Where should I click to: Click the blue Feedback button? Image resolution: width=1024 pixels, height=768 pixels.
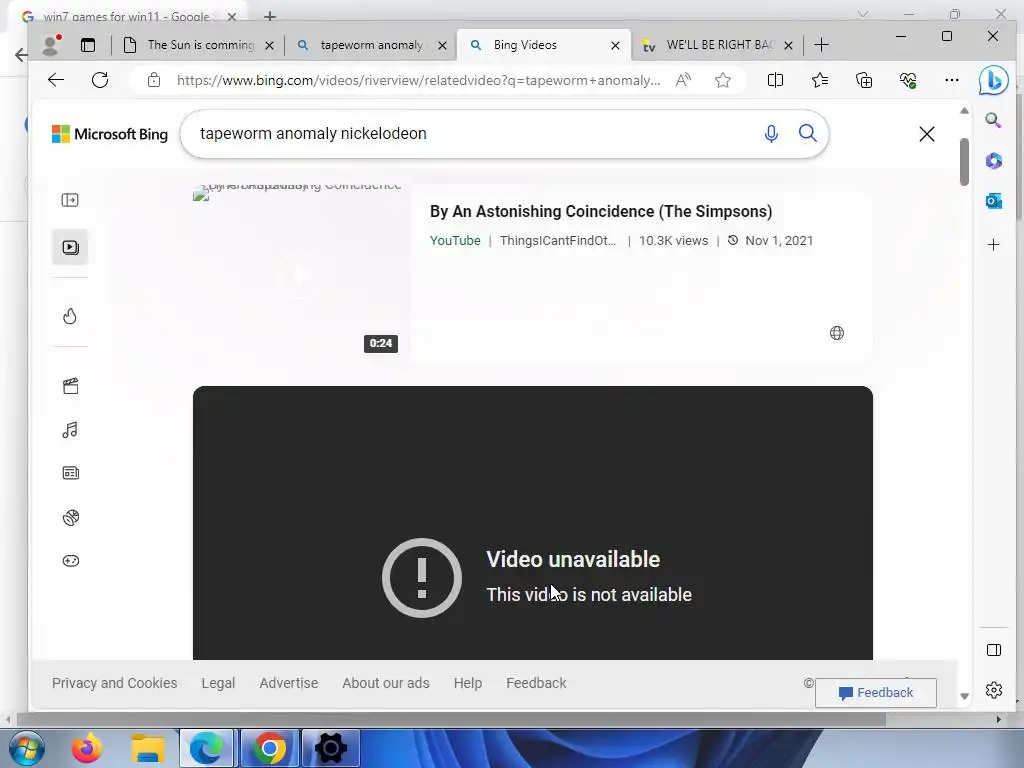[876, 693]
